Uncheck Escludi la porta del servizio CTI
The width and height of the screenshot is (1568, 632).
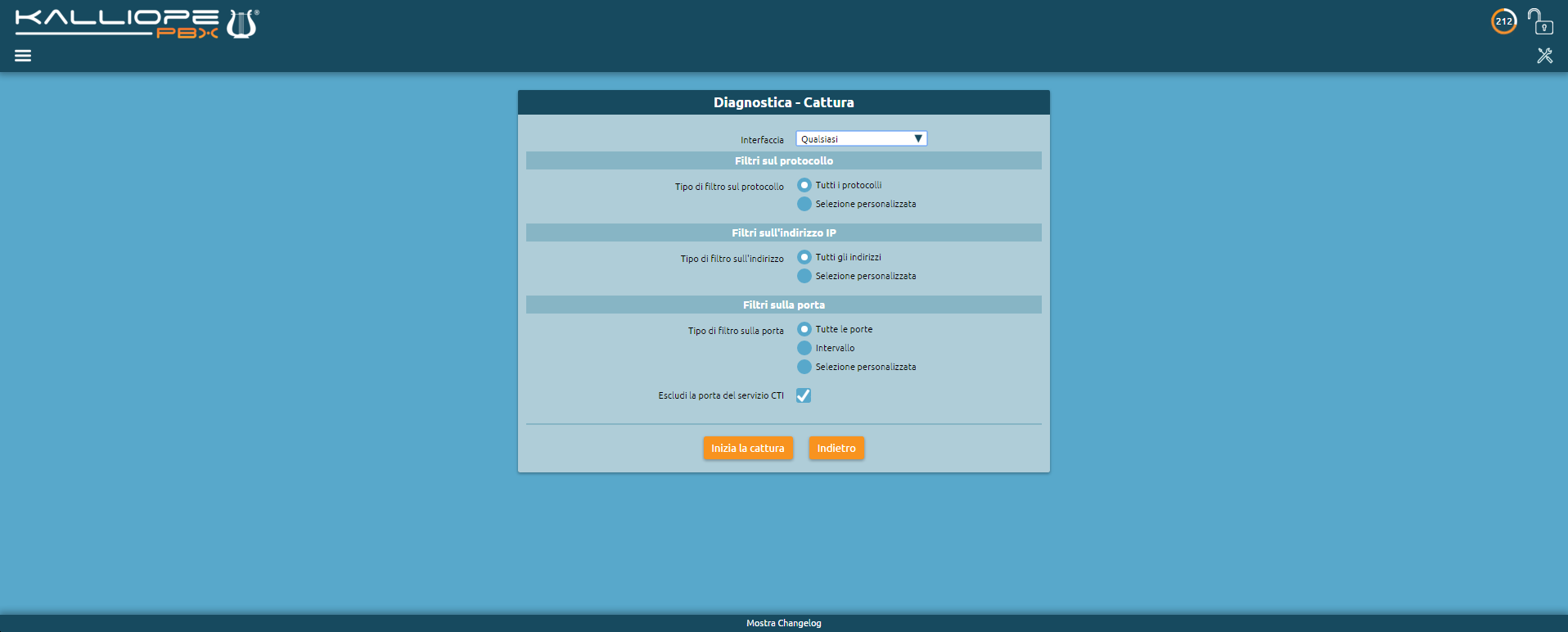[x=804, y=395]
